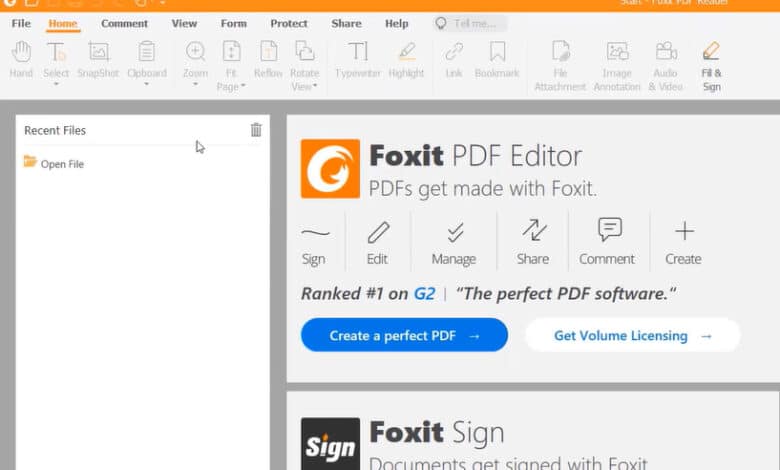
Task: Open the File menu
Action: (21, 23)
